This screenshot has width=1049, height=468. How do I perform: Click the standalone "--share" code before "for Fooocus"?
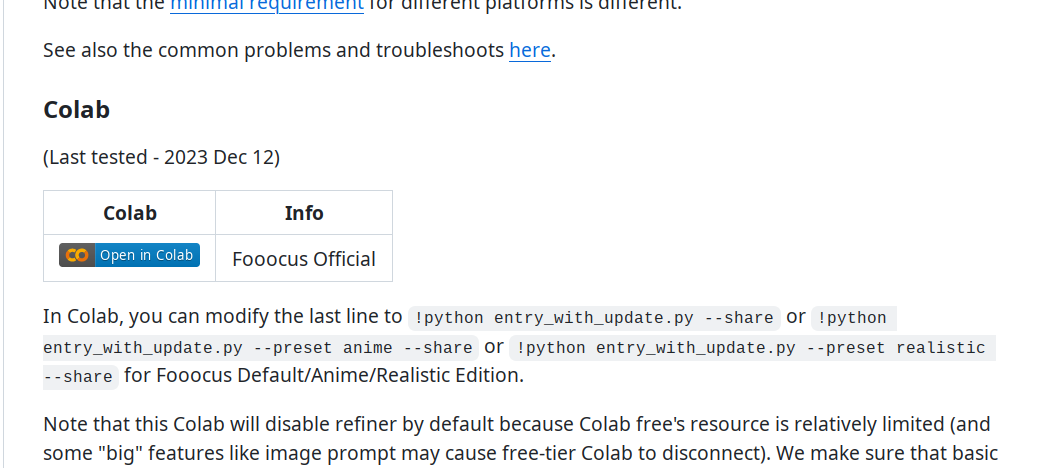coord(79,377)
